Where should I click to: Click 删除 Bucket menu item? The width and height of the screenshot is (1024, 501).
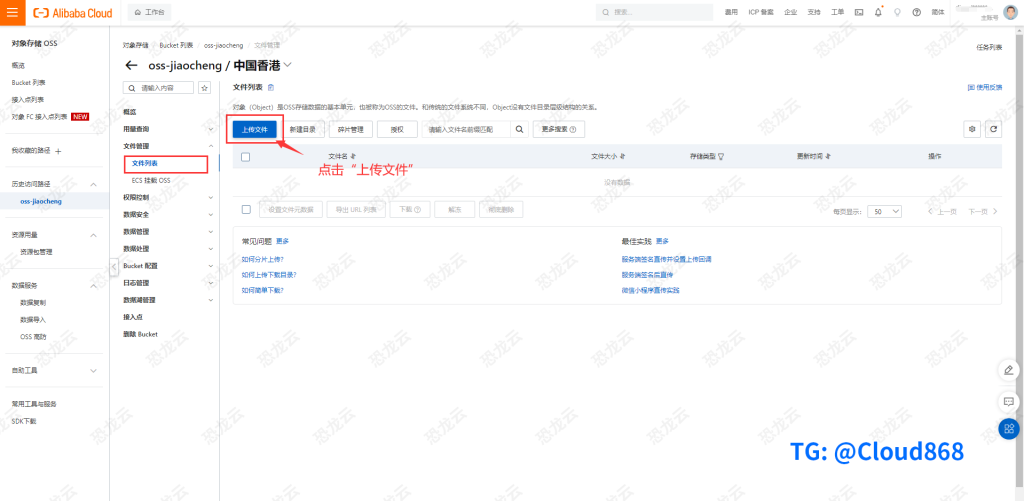[140, 334]
